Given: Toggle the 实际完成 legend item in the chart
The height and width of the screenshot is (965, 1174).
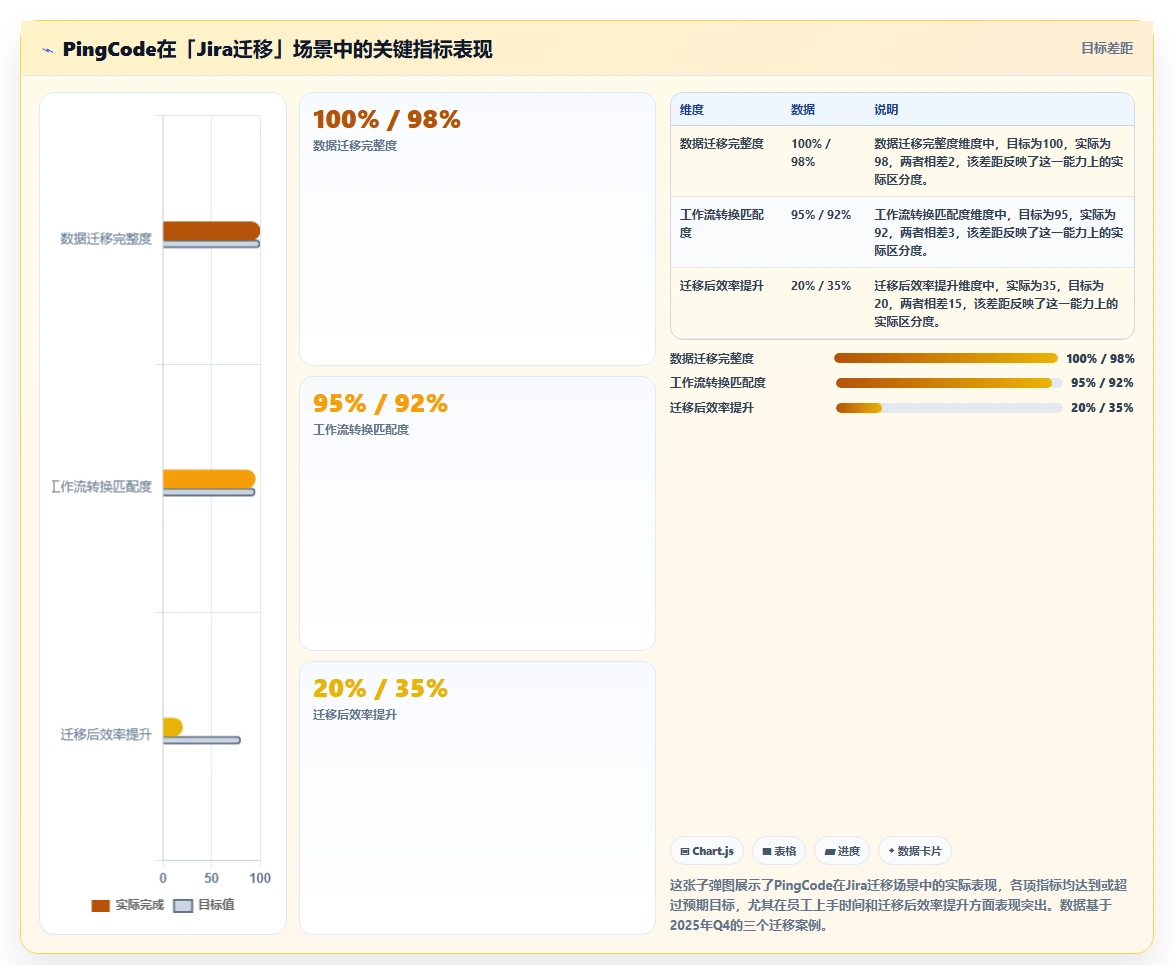Looking at the screenshot, I should 127,905.
